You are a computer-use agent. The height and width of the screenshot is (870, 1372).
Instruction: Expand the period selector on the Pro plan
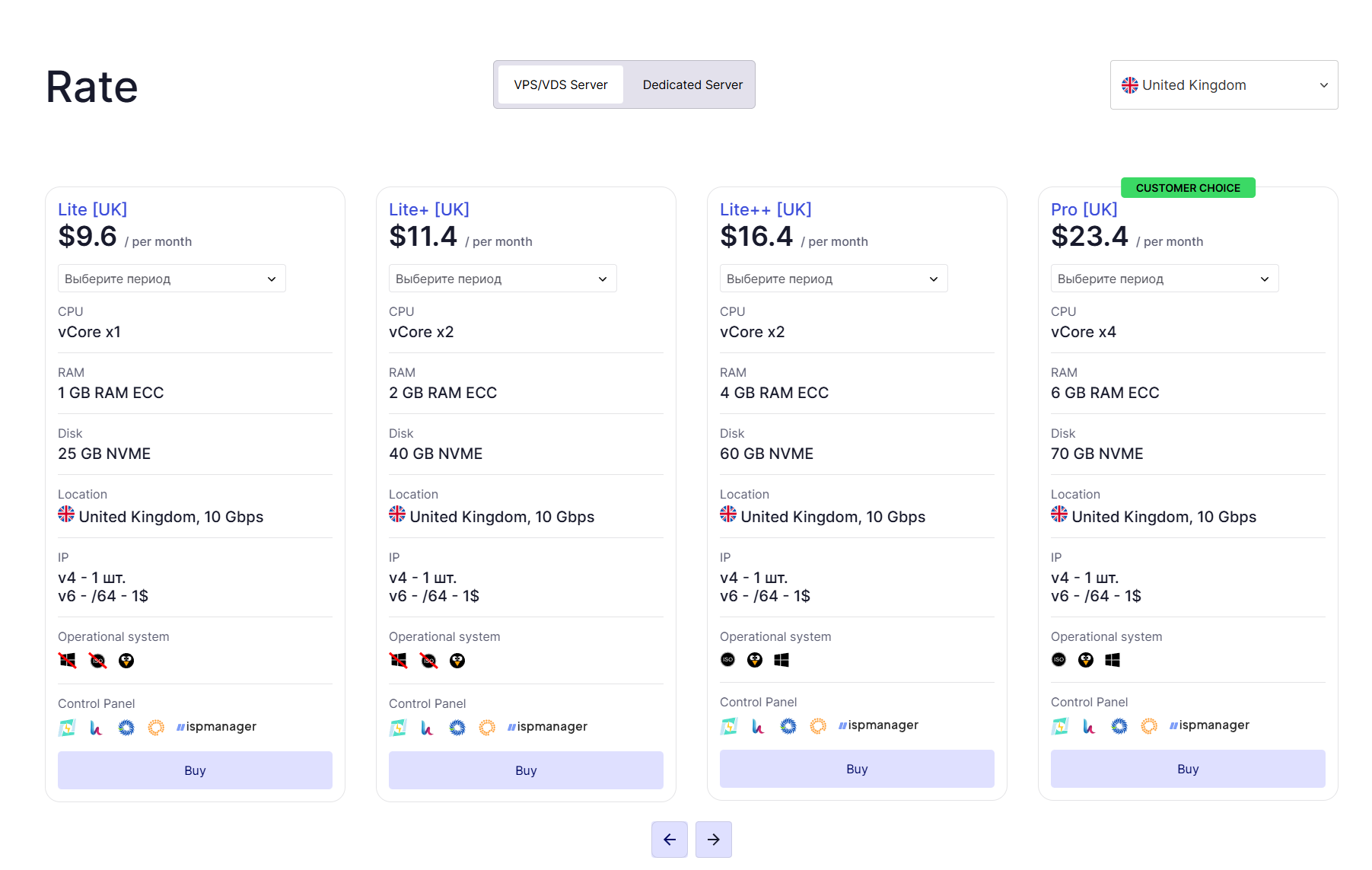coord(1164,279)
